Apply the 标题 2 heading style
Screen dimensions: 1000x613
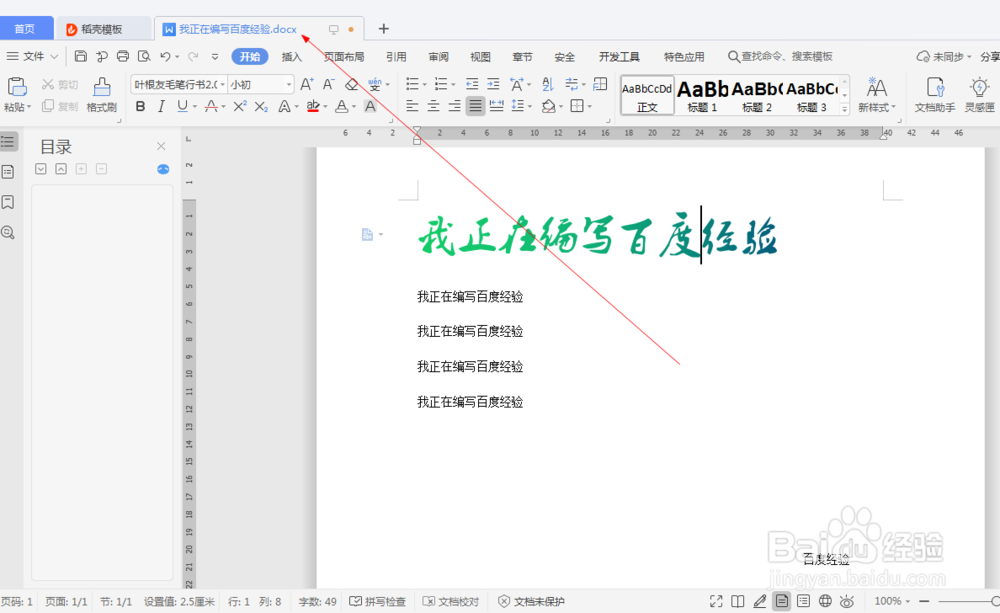point(757,95)
